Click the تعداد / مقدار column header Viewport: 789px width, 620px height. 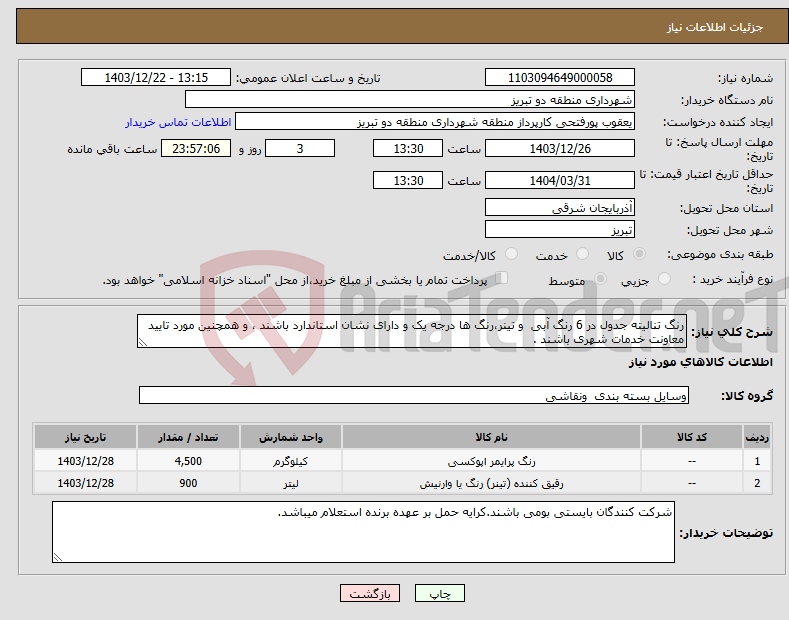click(188, 437)
